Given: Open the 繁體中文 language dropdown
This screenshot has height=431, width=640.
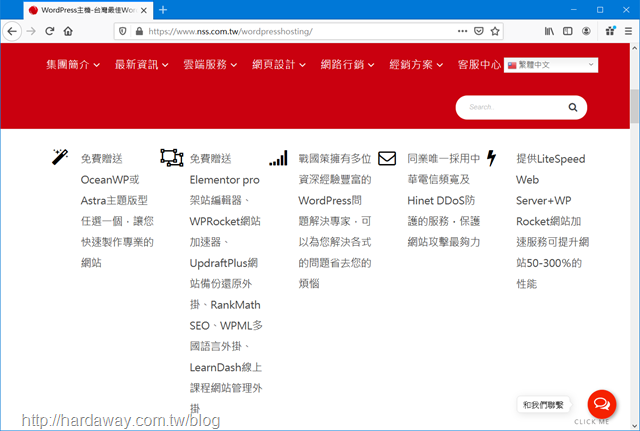Looking at the screenshot, I should click(551, 65).
